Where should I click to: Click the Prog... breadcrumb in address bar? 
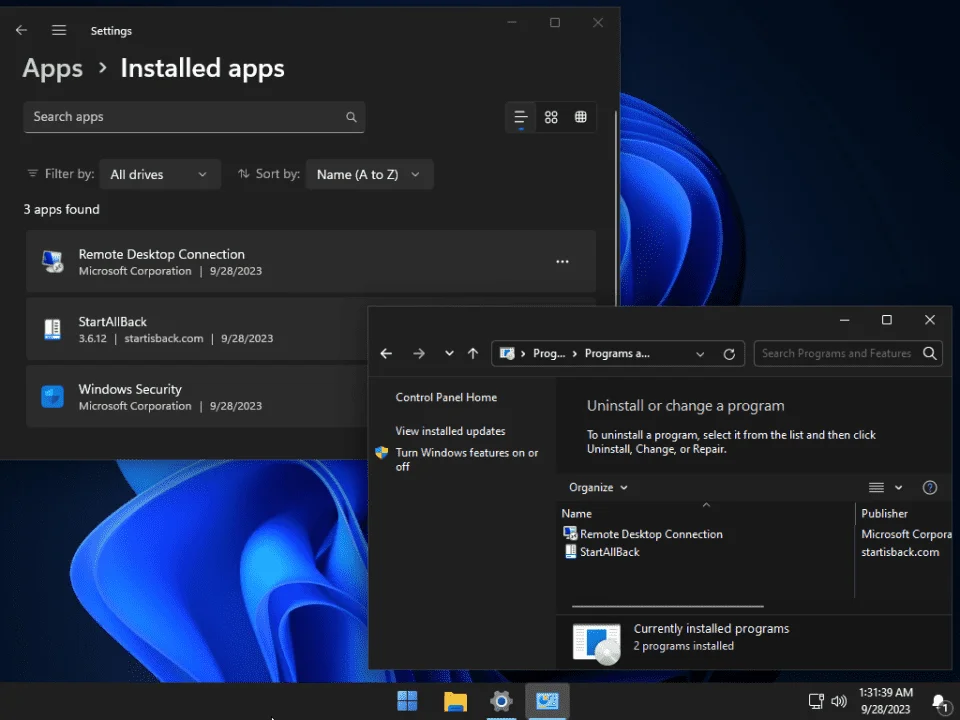coord(549,353)
